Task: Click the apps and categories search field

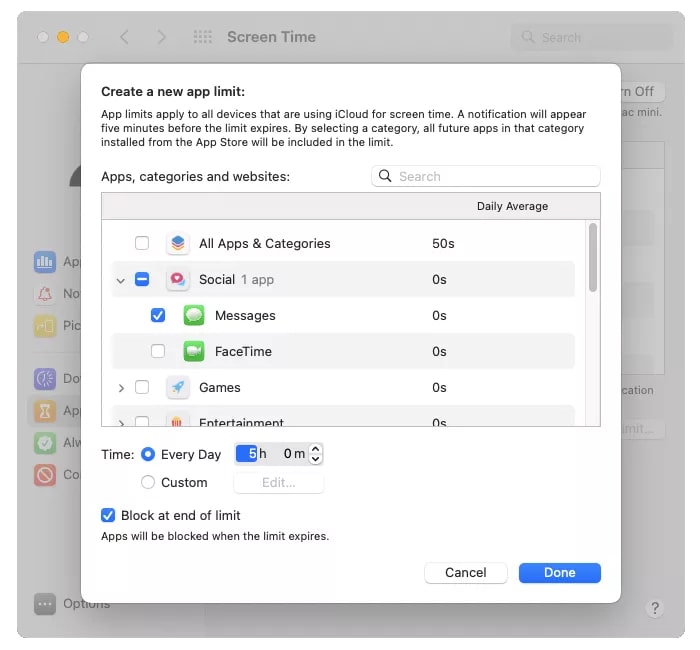Action: (x=486, y=176)
